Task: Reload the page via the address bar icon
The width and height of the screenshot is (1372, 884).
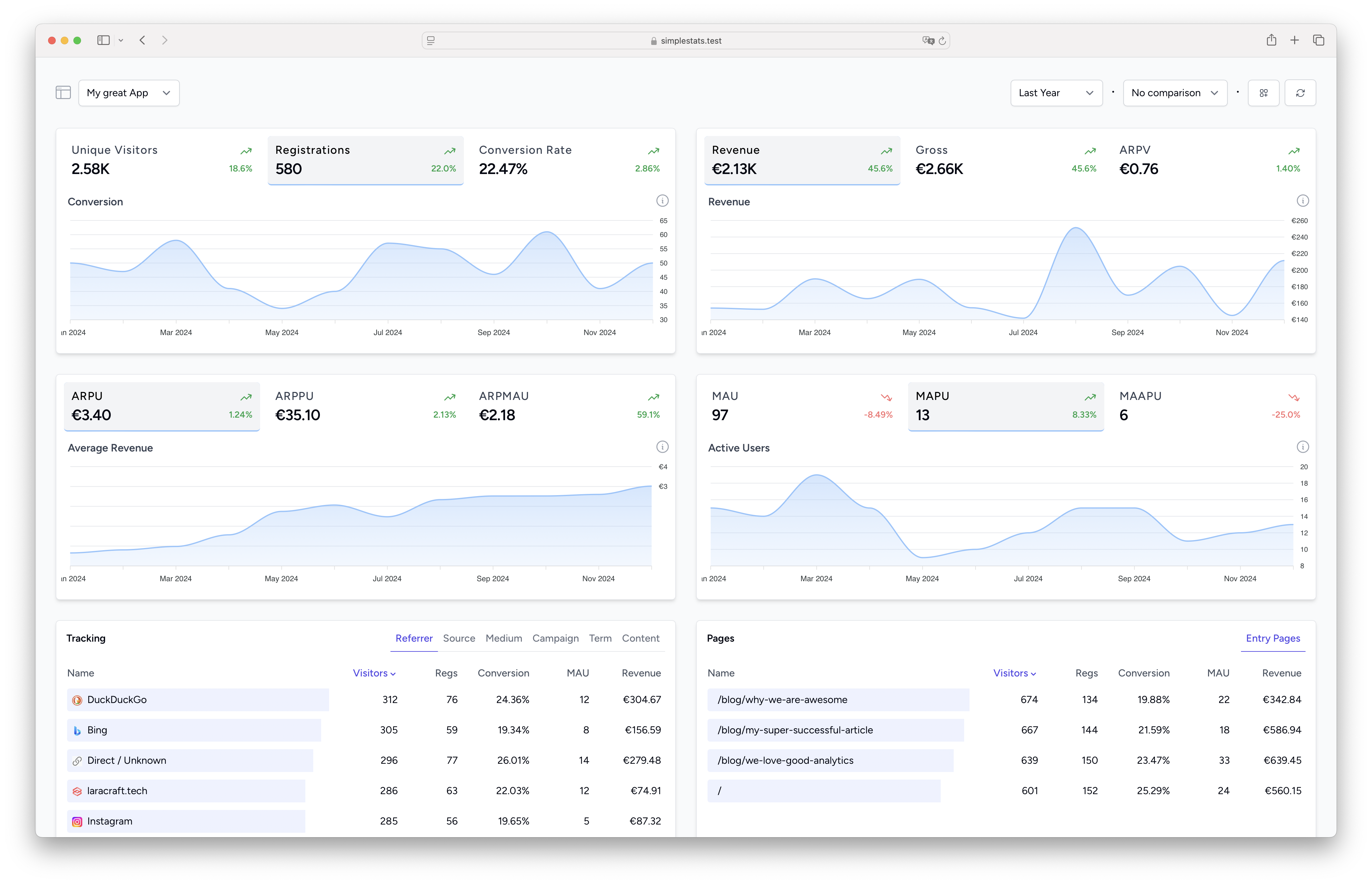Action: pyautogui.click(x=942, y=41)
